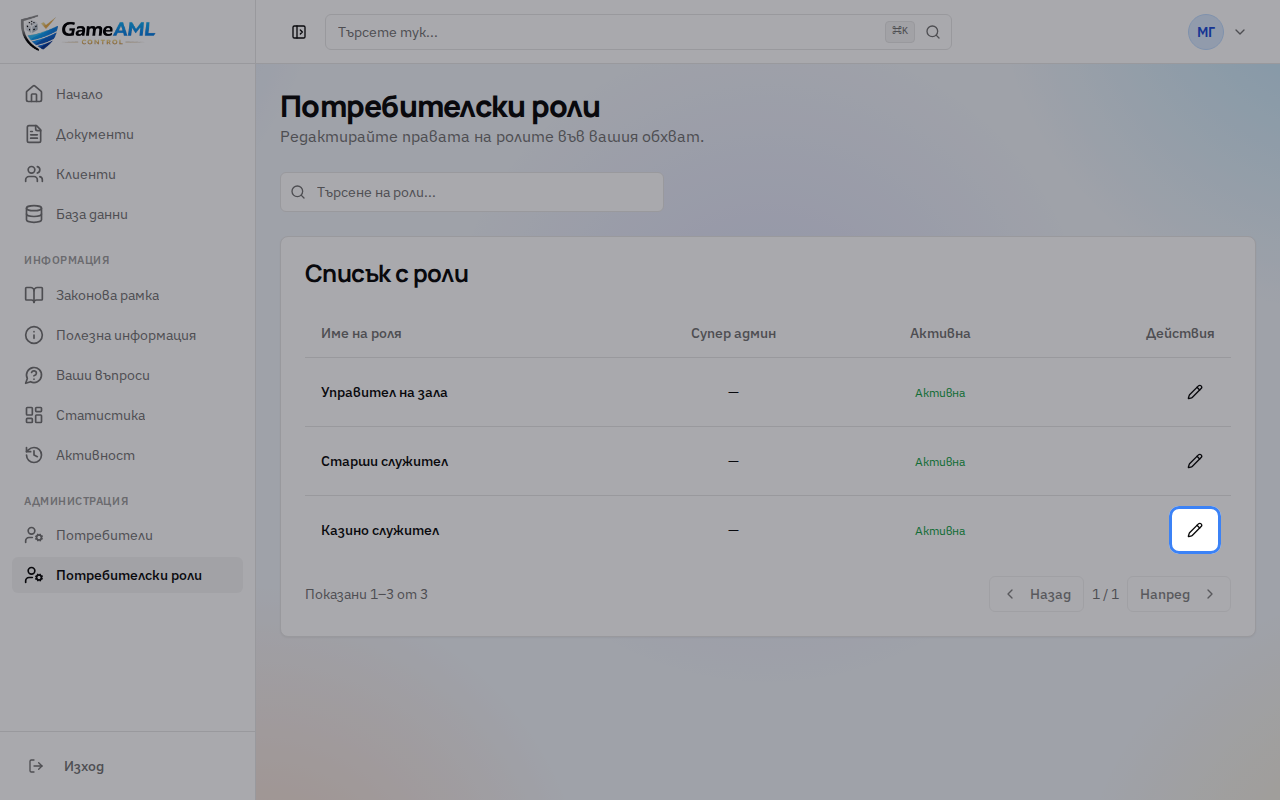Screen dimensions: 1280x800
Task: Click the Клиенти people icon
Action: tap(34, 174)
